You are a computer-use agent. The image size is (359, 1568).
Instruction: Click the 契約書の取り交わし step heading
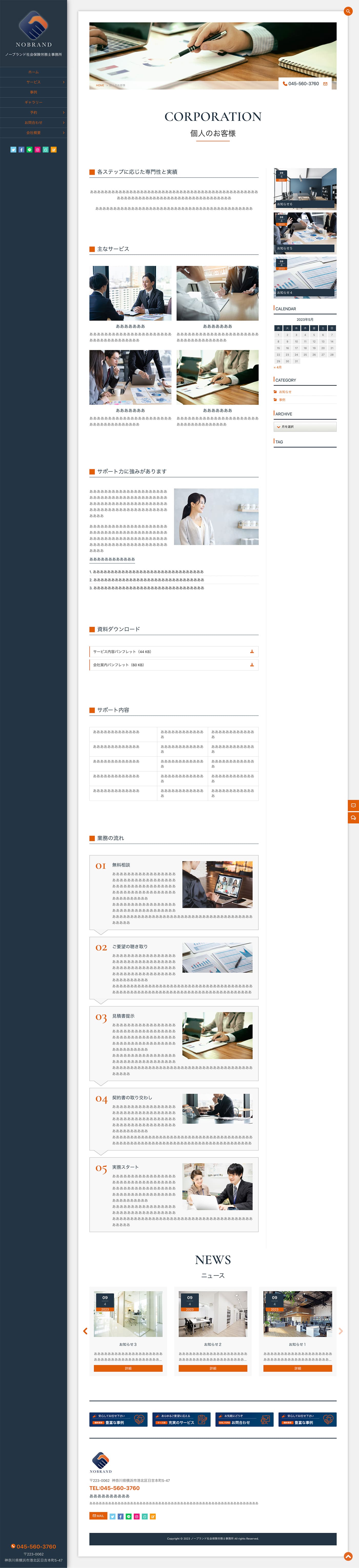coord(132,1098)
